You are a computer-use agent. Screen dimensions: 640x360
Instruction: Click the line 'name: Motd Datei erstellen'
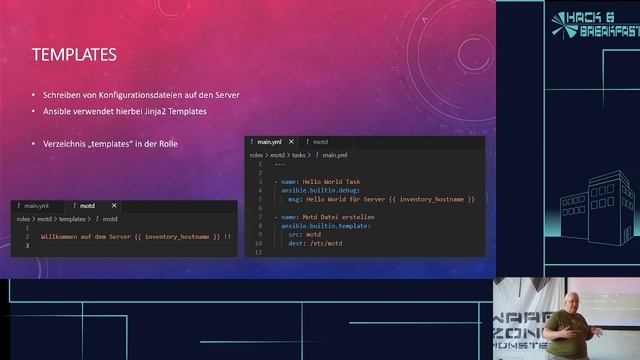pos(324,217)
